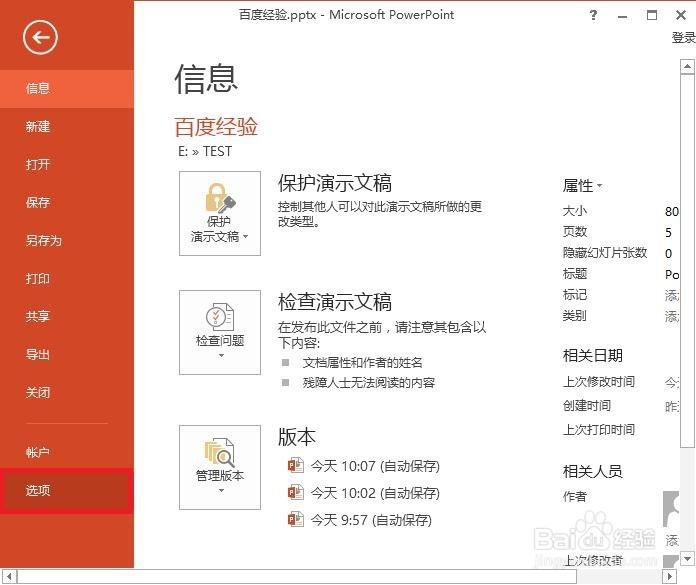The image size is (696, 585).
Task: Click the Help question mark icon
Action: (593, 16)
